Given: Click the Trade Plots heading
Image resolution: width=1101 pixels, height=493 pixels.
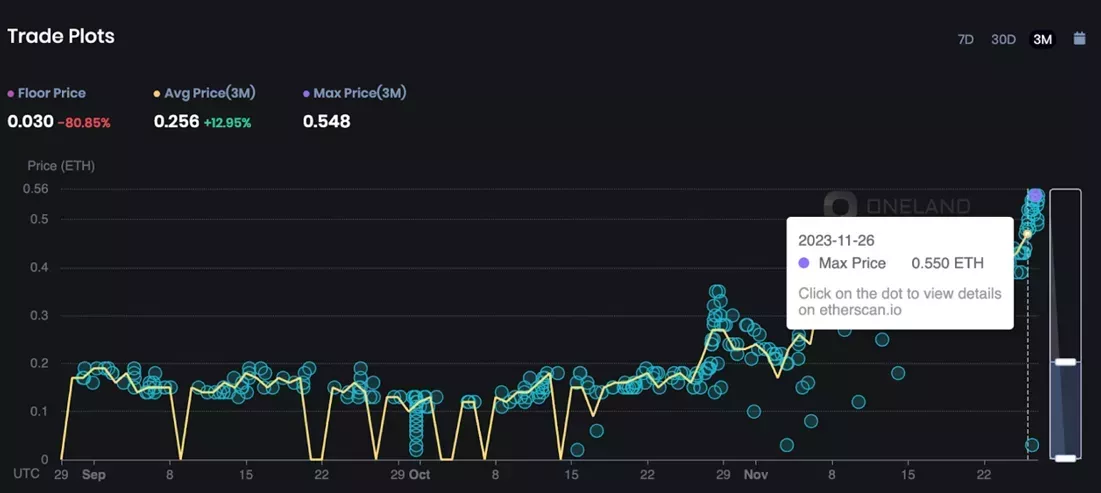Looking at the screenshot, I should click(x=61, y=37).
